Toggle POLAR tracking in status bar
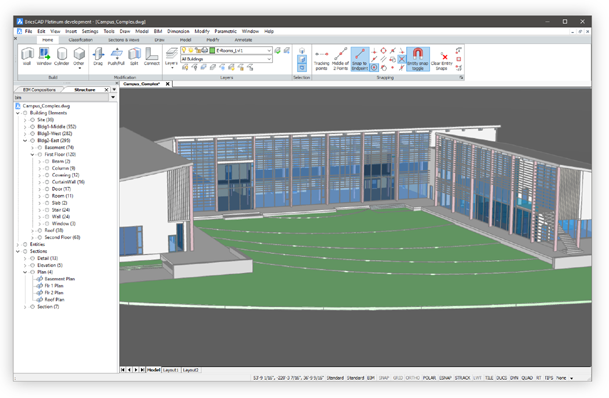Image resolution: width=609 pixels, height=398 pixels. pyautogui.click(x=429, y=378)
